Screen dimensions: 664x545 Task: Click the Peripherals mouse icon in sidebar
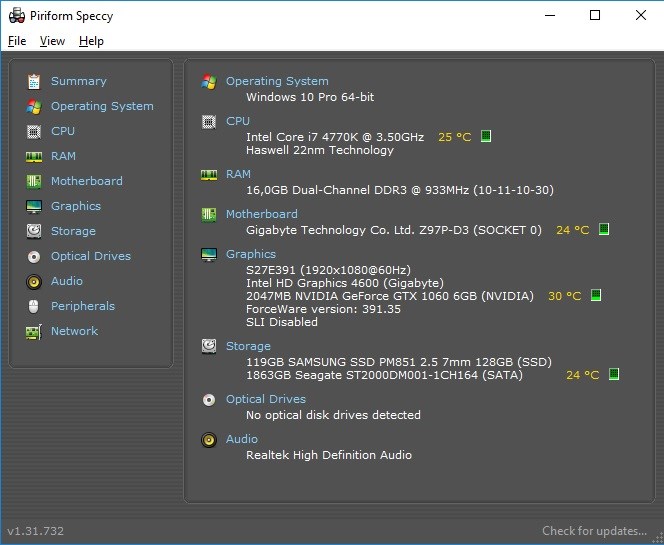[x=34, y=306]
